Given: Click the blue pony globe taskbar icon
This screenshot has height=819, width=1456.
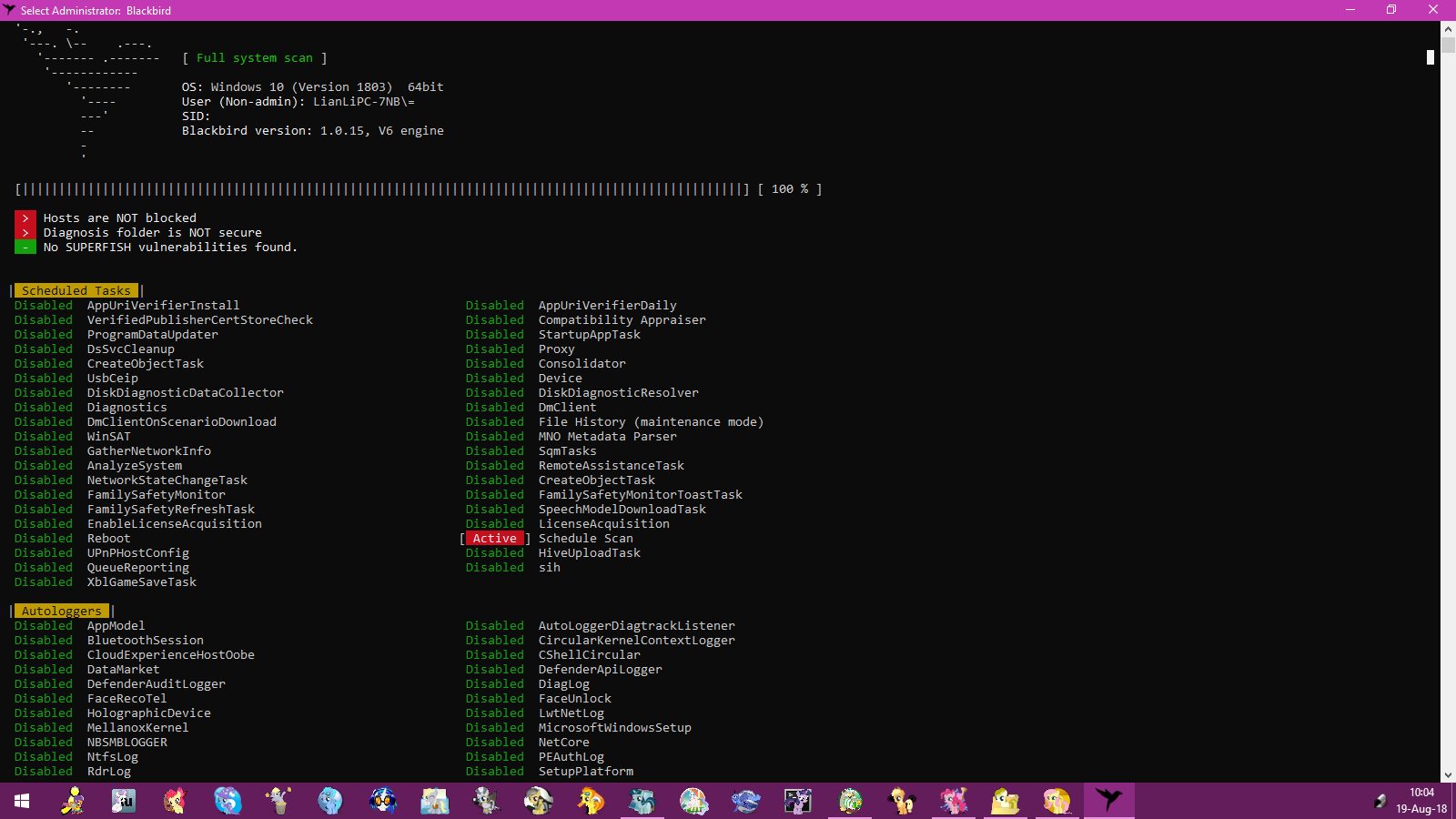Looking at the screenshot, I should (x=329, y=801).
